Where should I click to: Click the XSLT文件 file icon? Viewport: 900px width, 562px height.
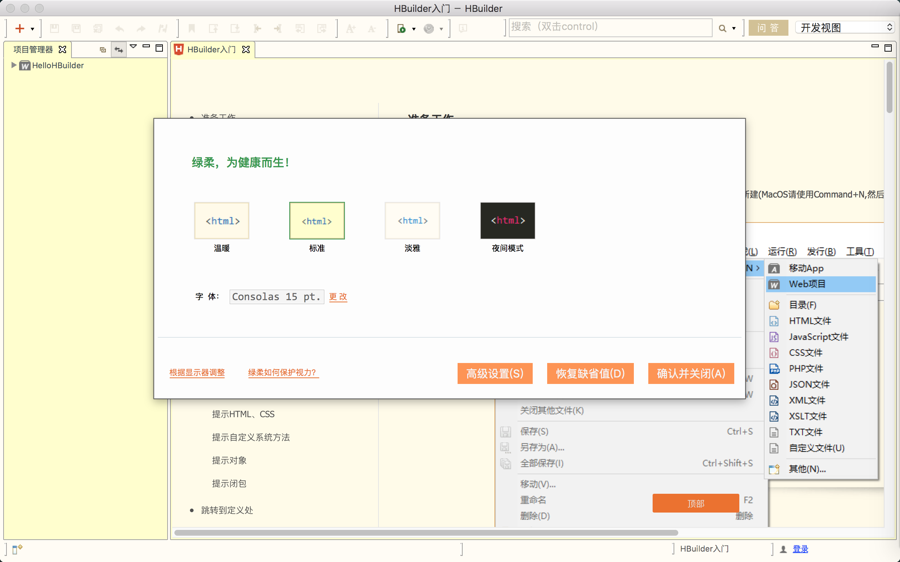point(774,416)
